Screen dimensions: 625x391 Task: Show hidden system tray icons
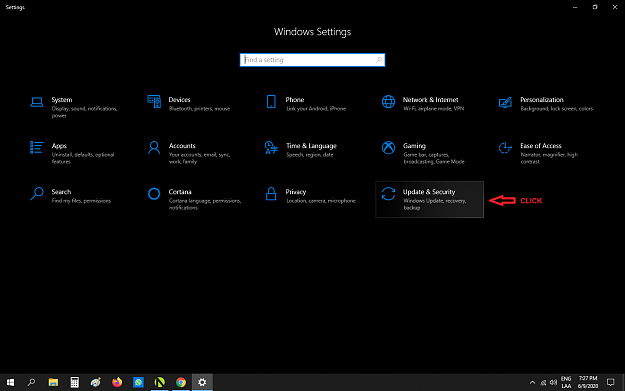pyautogui.click(x=532, y=383)
